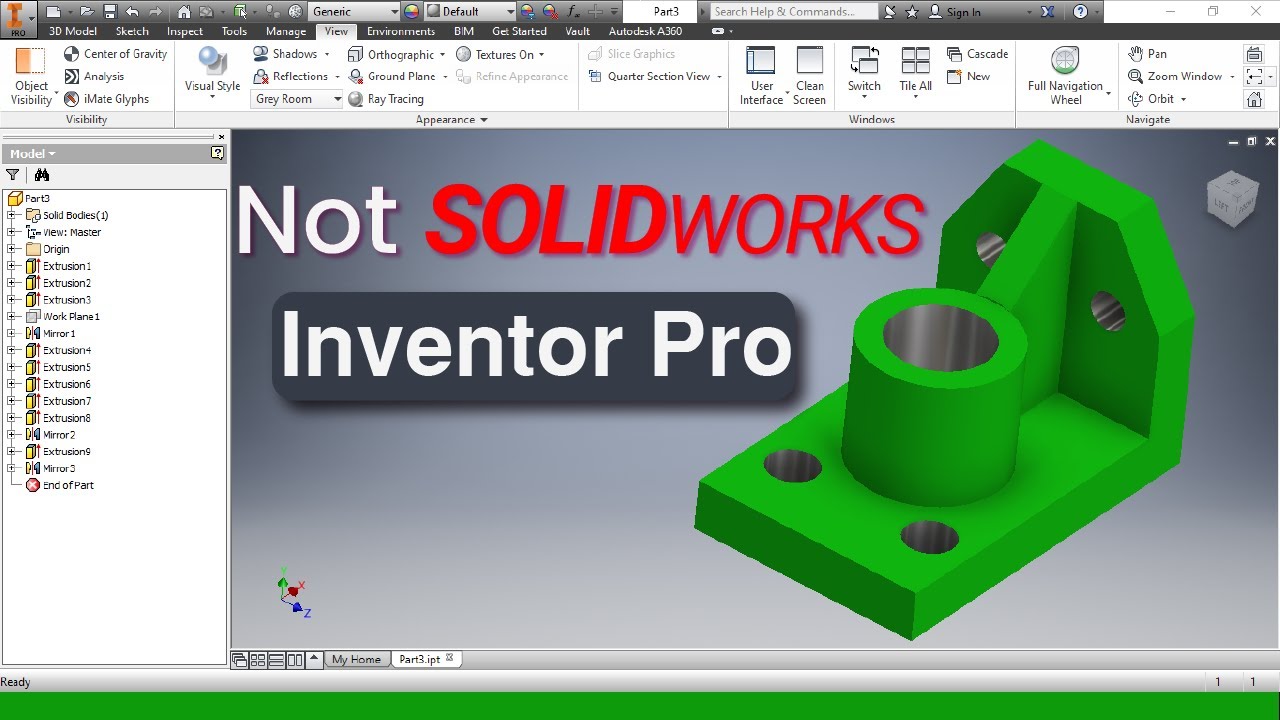Save the part with the floppy icon
The image size is (1280, 720).
(x=110, y=12)
